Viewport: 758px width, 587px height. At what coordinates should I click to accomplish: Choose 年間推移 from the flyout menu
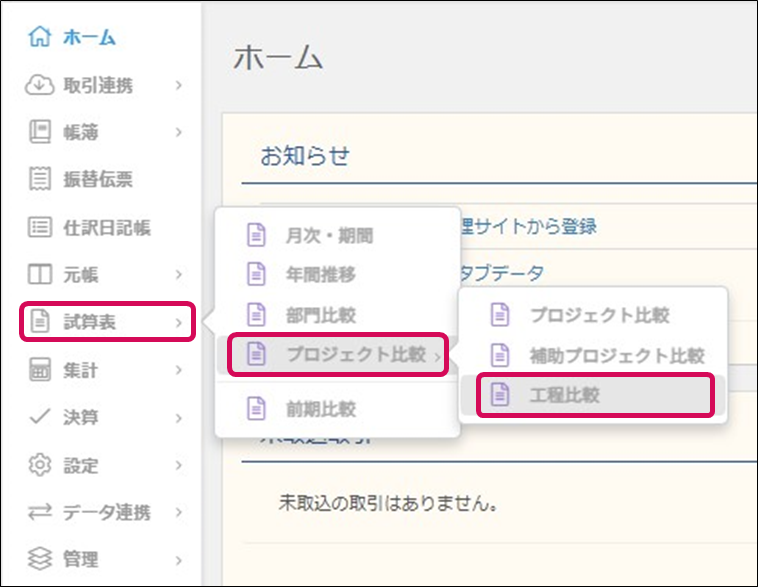click(x=320, y=275)
